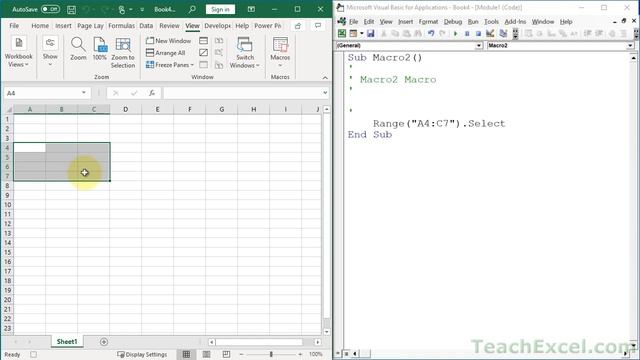Open the VBA Edit menu
640x360 pixels.
(369, 22)
